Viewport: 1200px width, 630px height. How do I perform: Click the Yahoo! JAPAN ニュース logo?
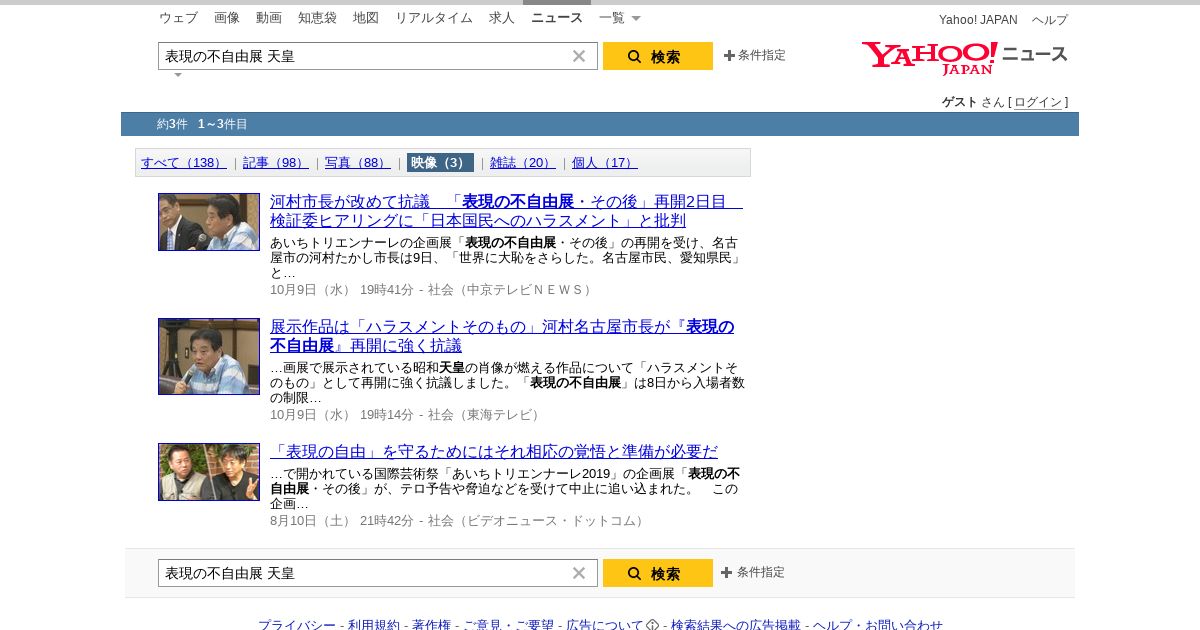point(965,58)
